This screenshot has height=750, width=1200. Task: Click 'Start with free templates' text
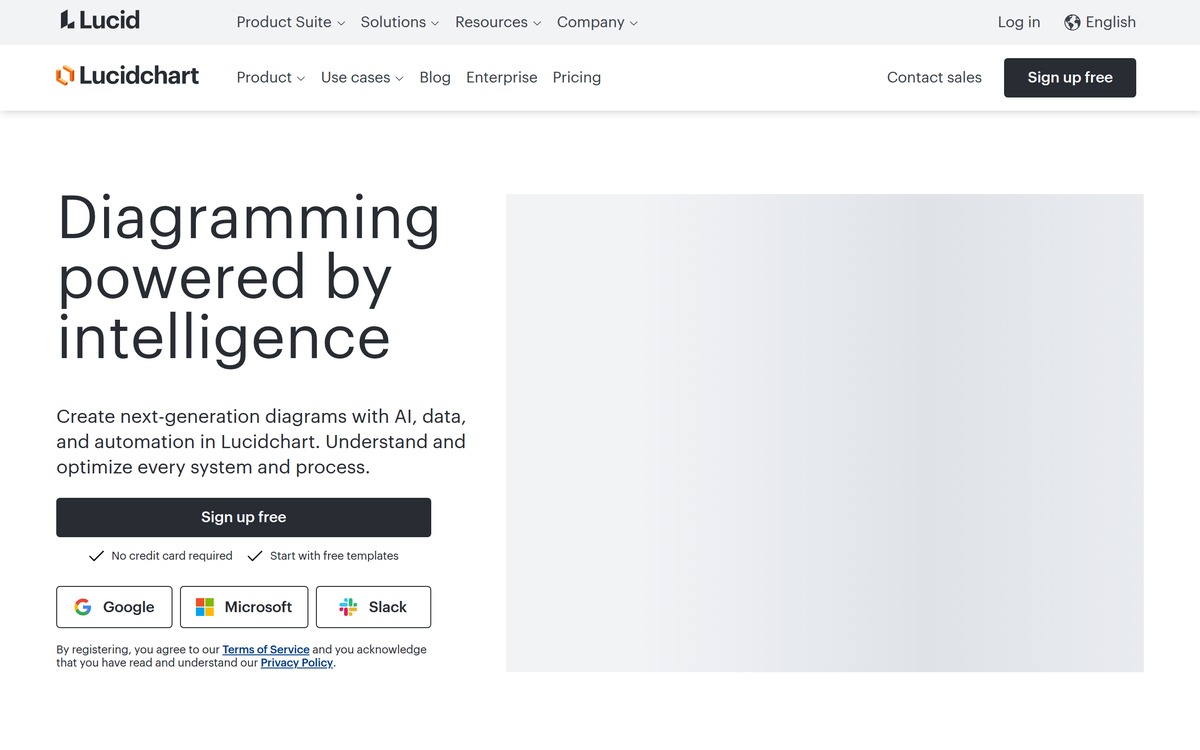[334, 556]
